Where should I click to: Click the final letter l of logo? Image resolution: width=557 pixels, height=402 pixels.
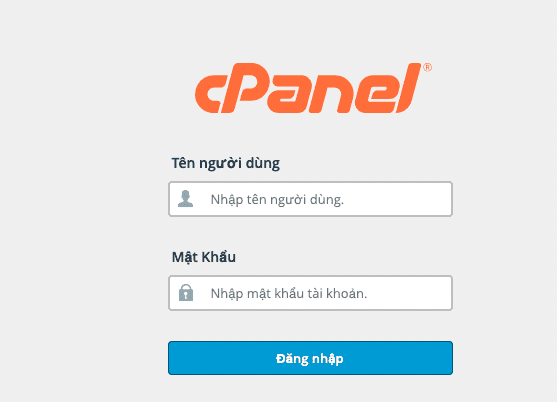coord(409,88)
